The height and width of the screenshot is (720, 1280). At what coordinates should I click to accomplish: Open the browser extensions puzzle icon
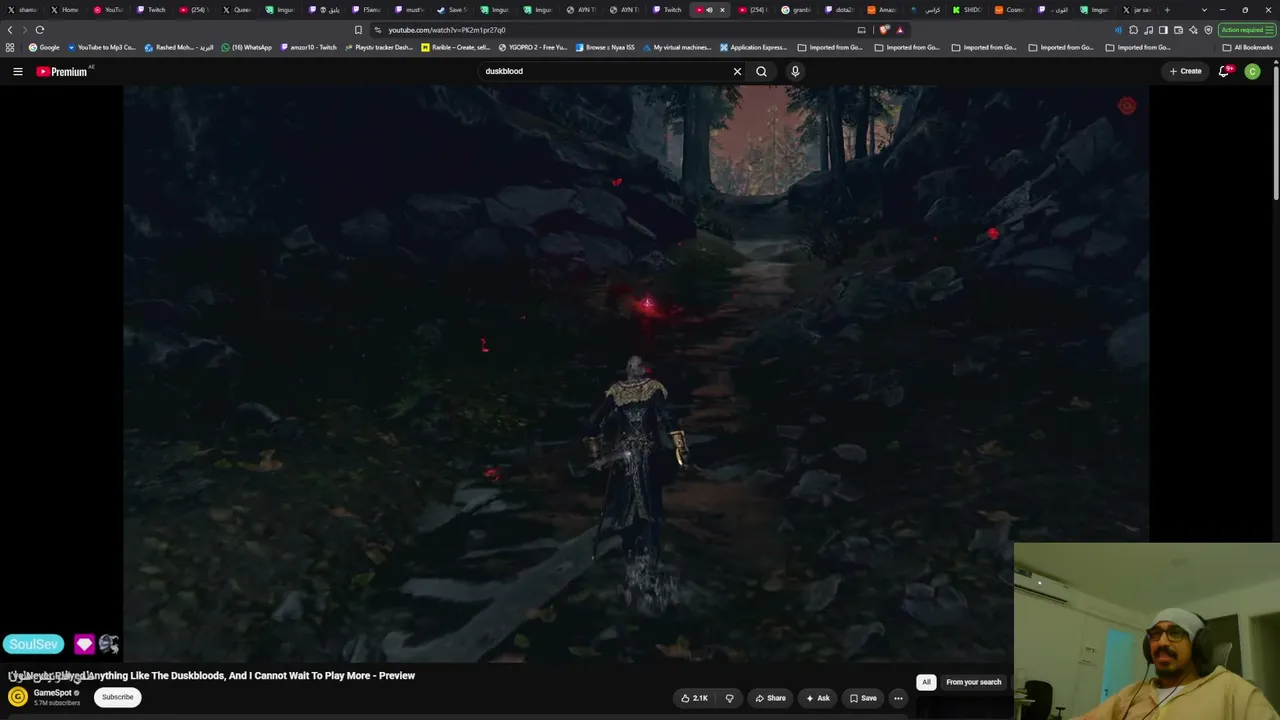point(1133,30)
